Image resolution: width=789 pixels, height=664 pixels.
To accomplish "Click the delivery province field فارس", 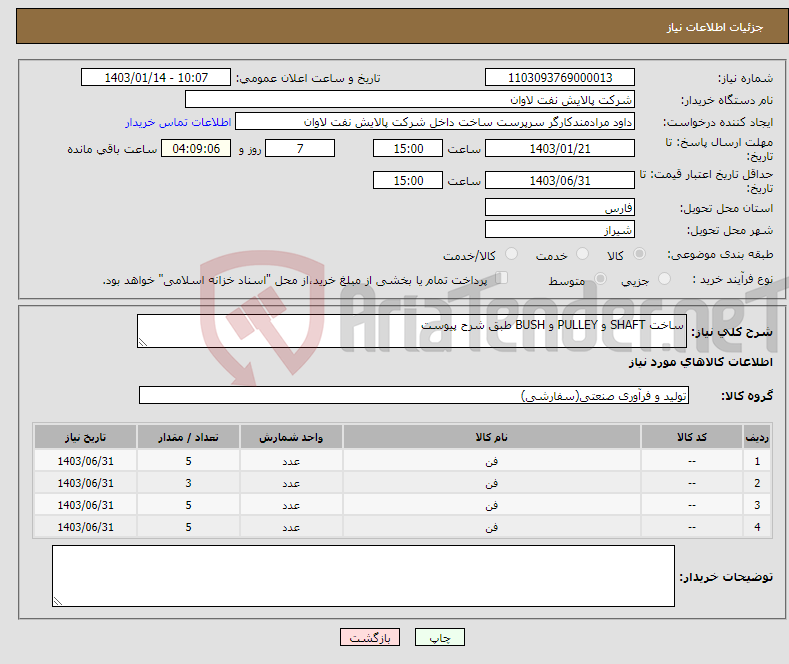I will 560,207.
